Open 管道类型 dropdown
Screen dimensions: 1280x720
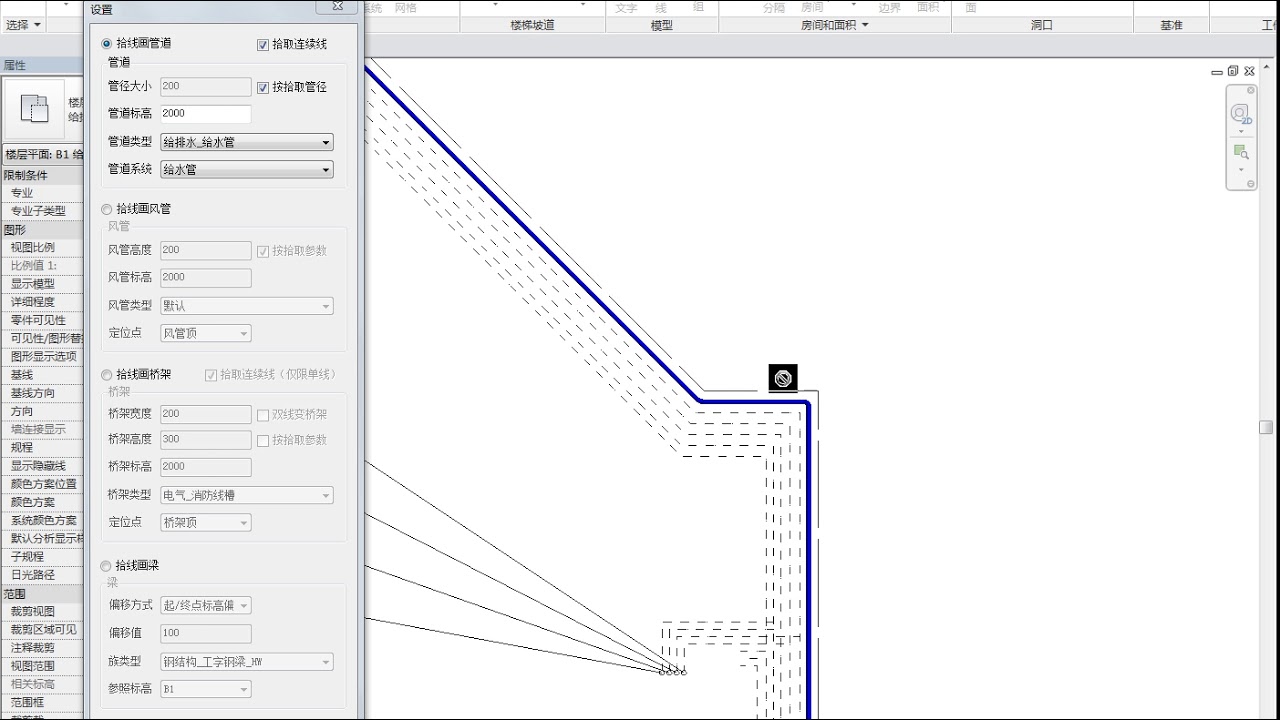tap(247, 143)
